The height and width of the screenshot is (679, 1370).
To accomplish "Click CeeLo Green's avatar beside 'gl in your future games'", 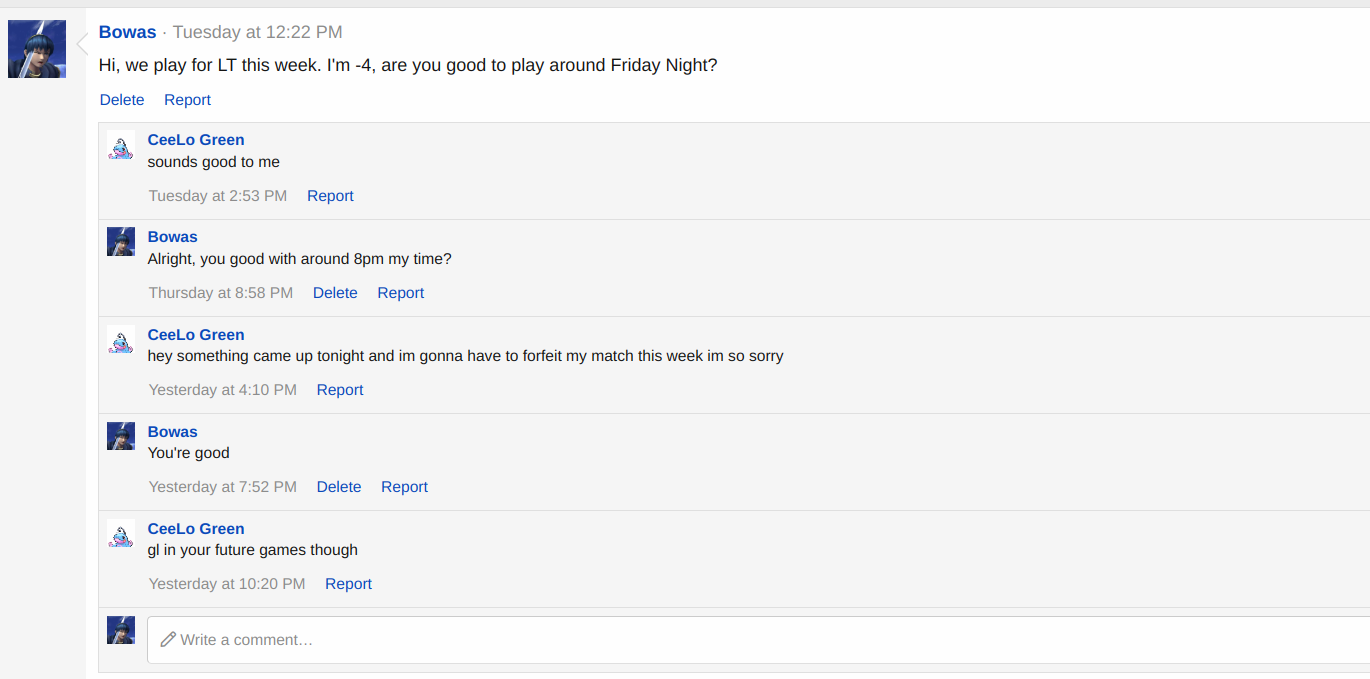I will [121, 533].
